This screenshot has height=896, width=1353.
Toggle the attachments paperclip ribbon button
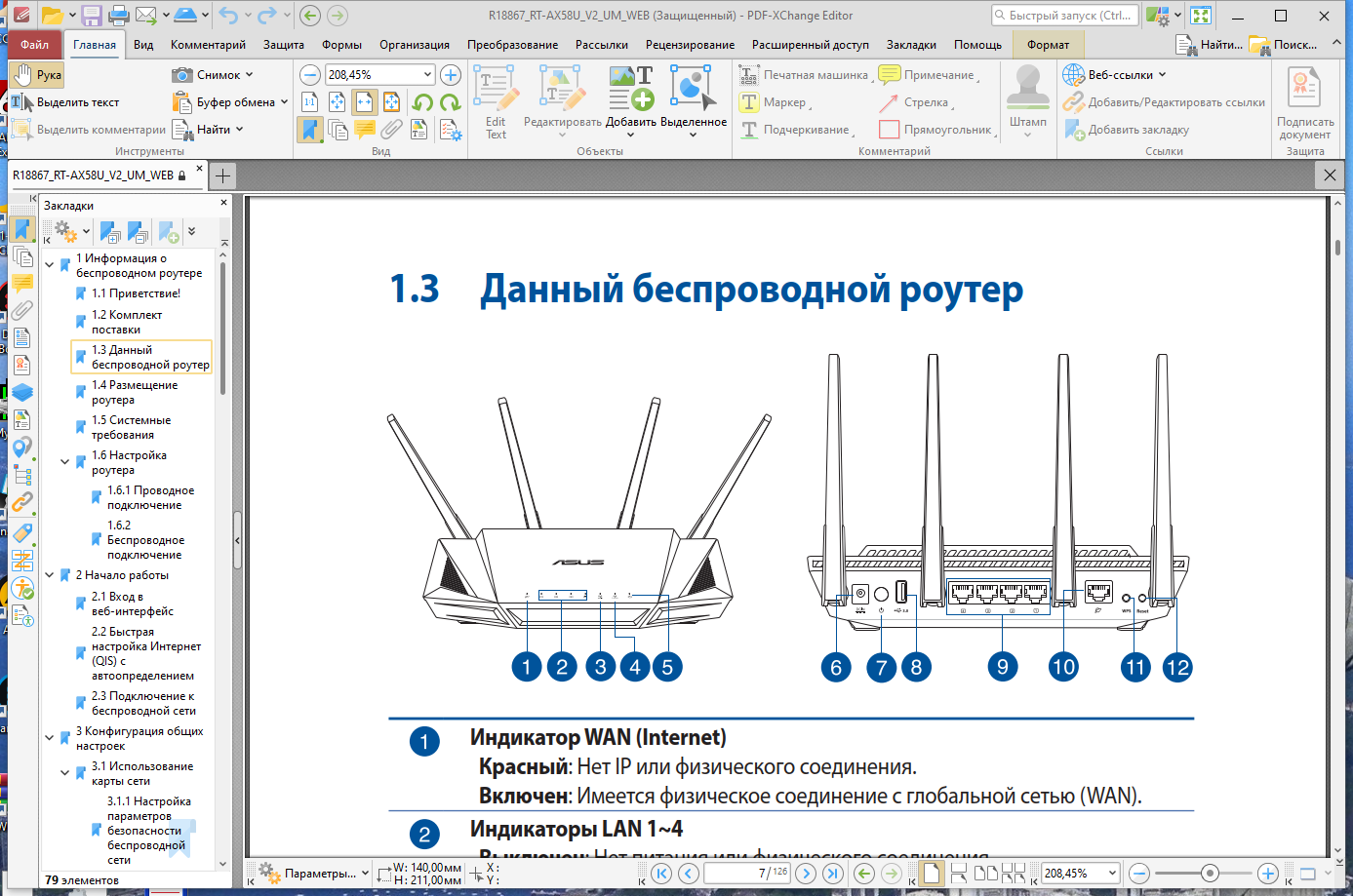coord(392,130)
